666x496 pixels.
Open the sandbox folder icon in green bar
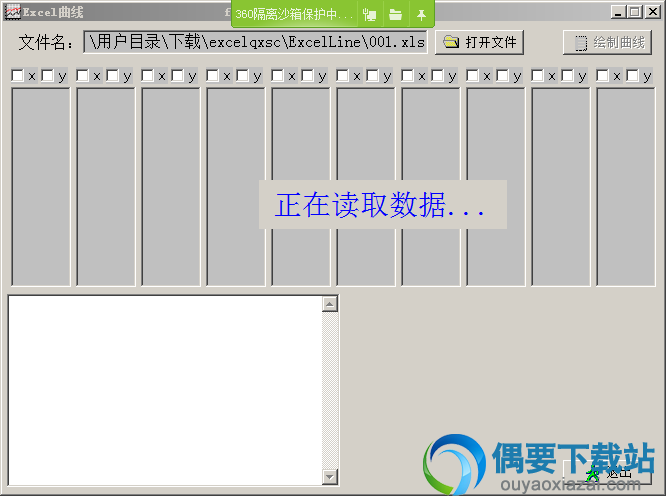pos(395,15)
